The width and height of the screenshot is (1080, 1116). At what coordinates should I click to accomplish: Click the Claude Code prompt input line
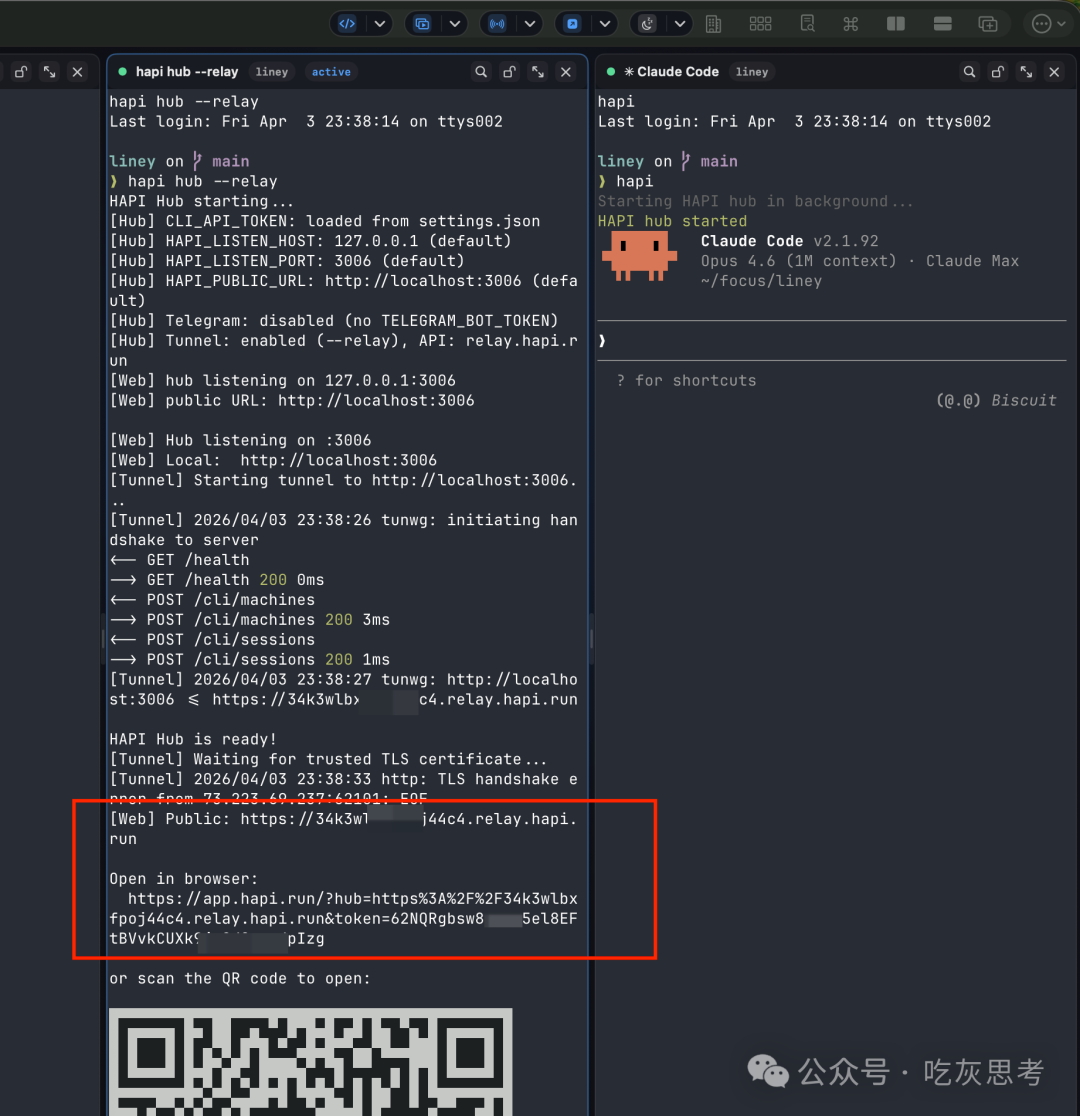pos(832,341)
